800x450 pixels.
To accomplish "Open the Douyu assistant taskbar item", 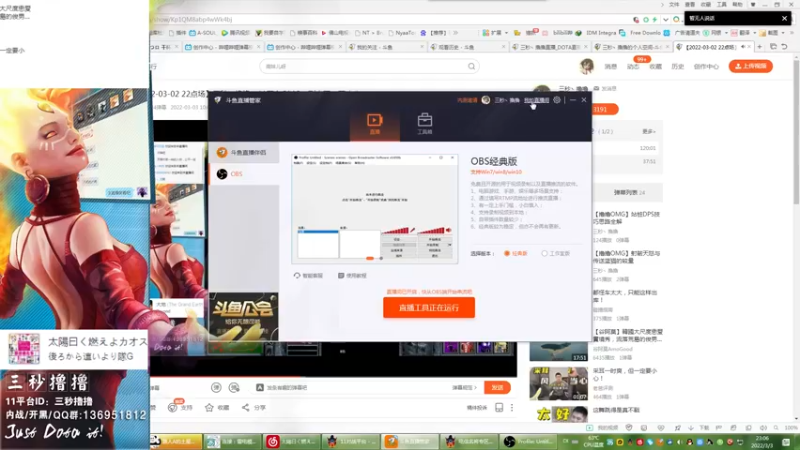I will [411, 441].
